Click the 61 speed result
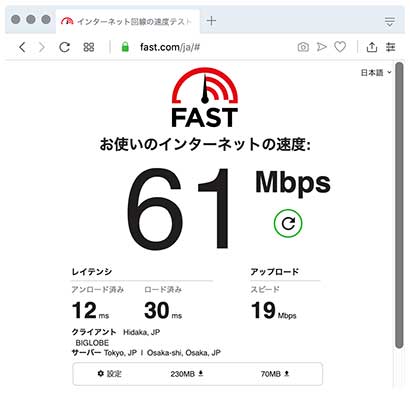410x393 pixels. coord(178,208)
